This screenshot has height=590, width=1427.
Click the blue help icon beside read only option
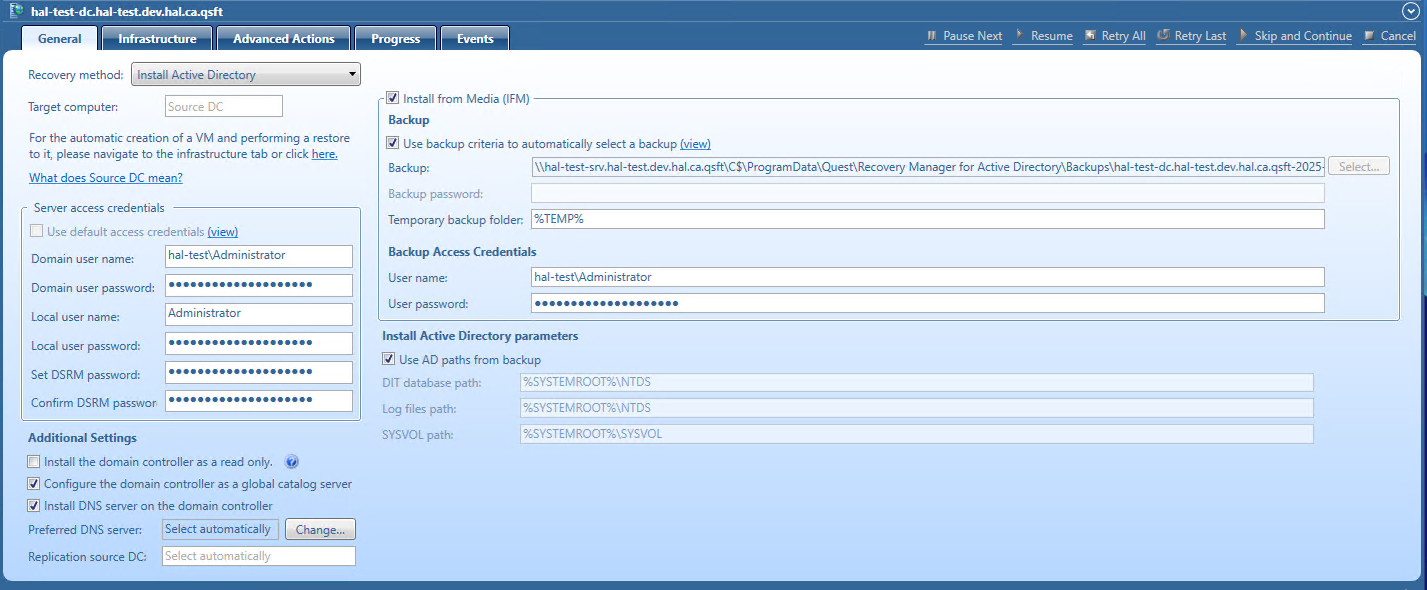(292, 462)
